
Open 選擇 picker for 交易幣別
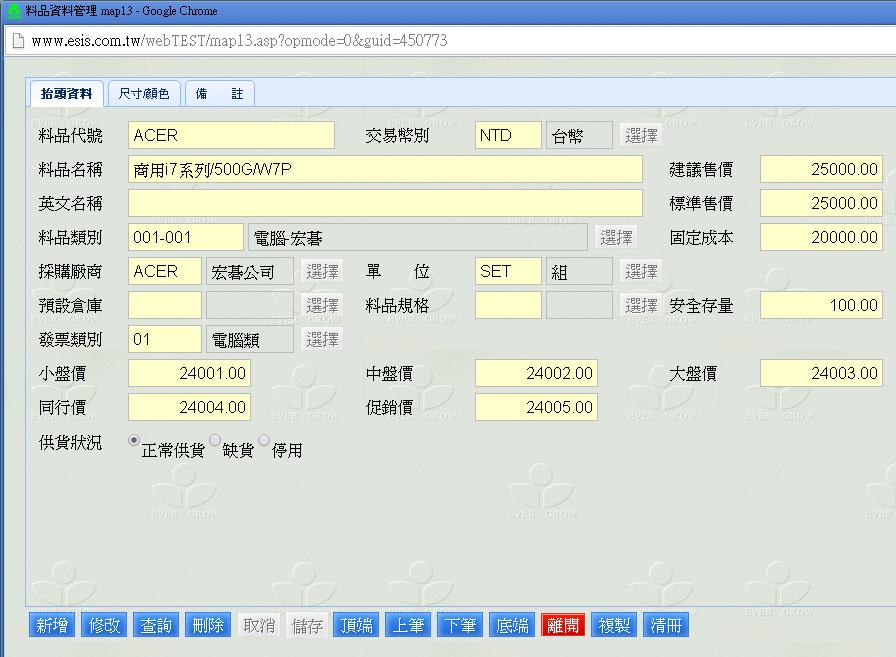coord(641,136)
